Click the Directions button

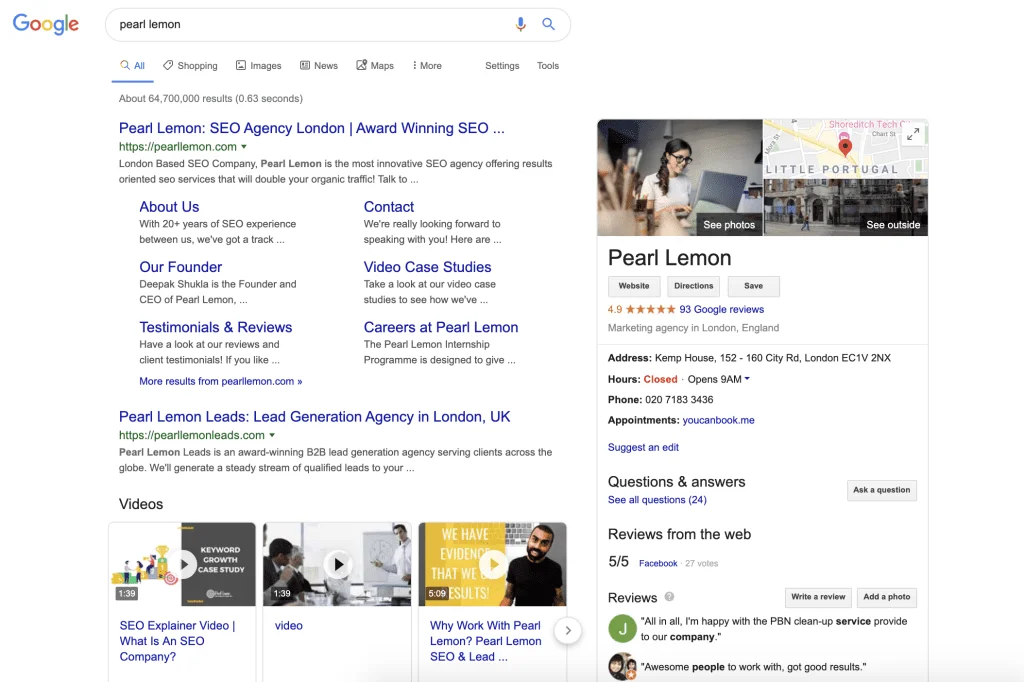click(x=694, y=286)
